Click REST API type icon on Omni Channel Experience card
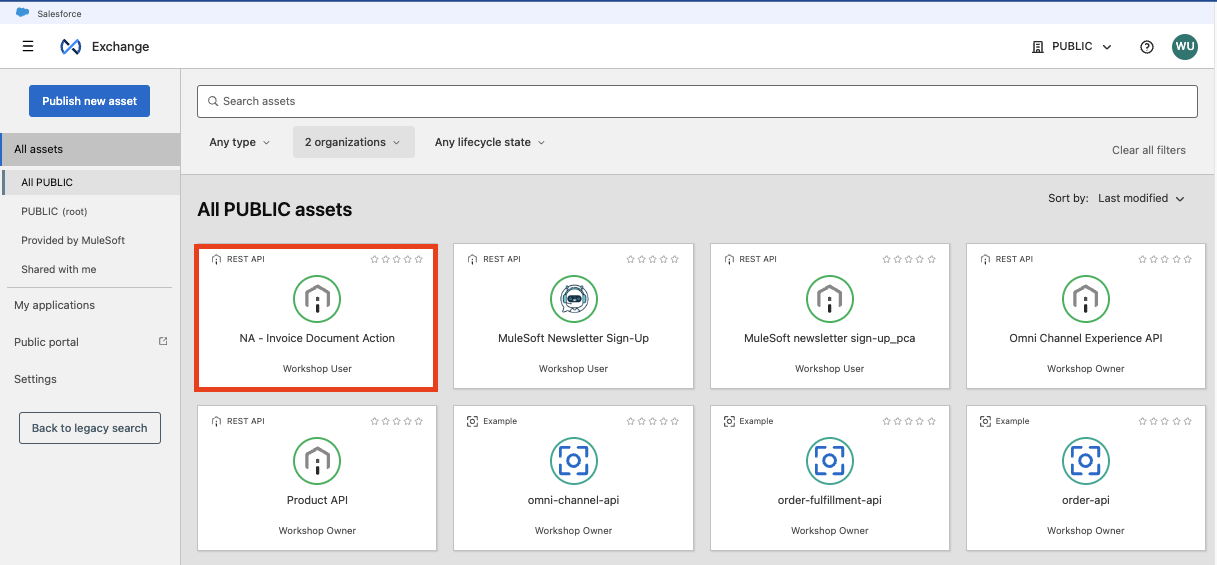 985,259
